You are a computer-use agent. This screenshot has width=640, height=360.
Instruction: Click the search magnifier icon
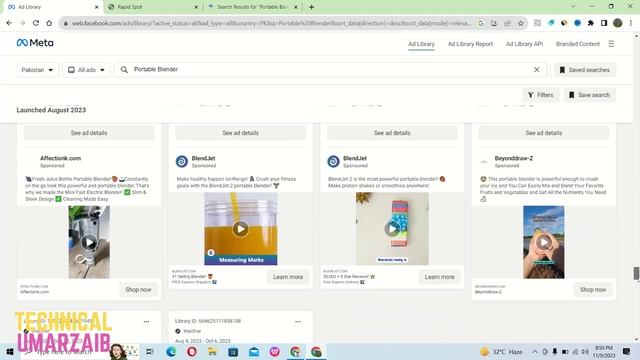tap(124, 70)
